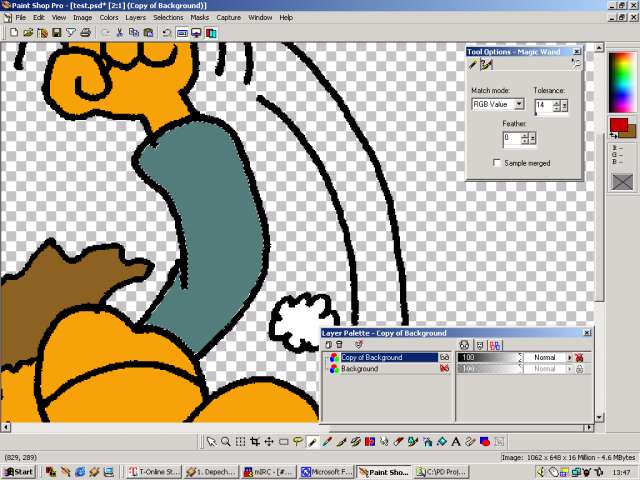Select the rectangle Selection tool
The image size is (640, 480).
284,442
